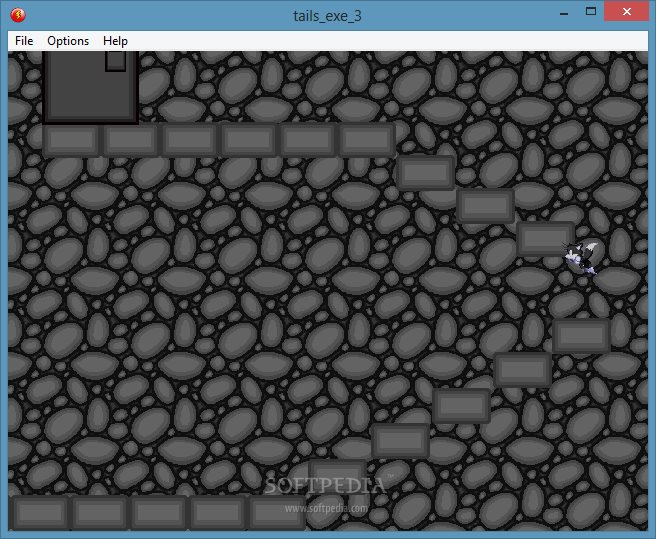Image resolution: width=656 pixels, height=539 pixels.
Task: Open the Options menu
Action: (68, 41)
